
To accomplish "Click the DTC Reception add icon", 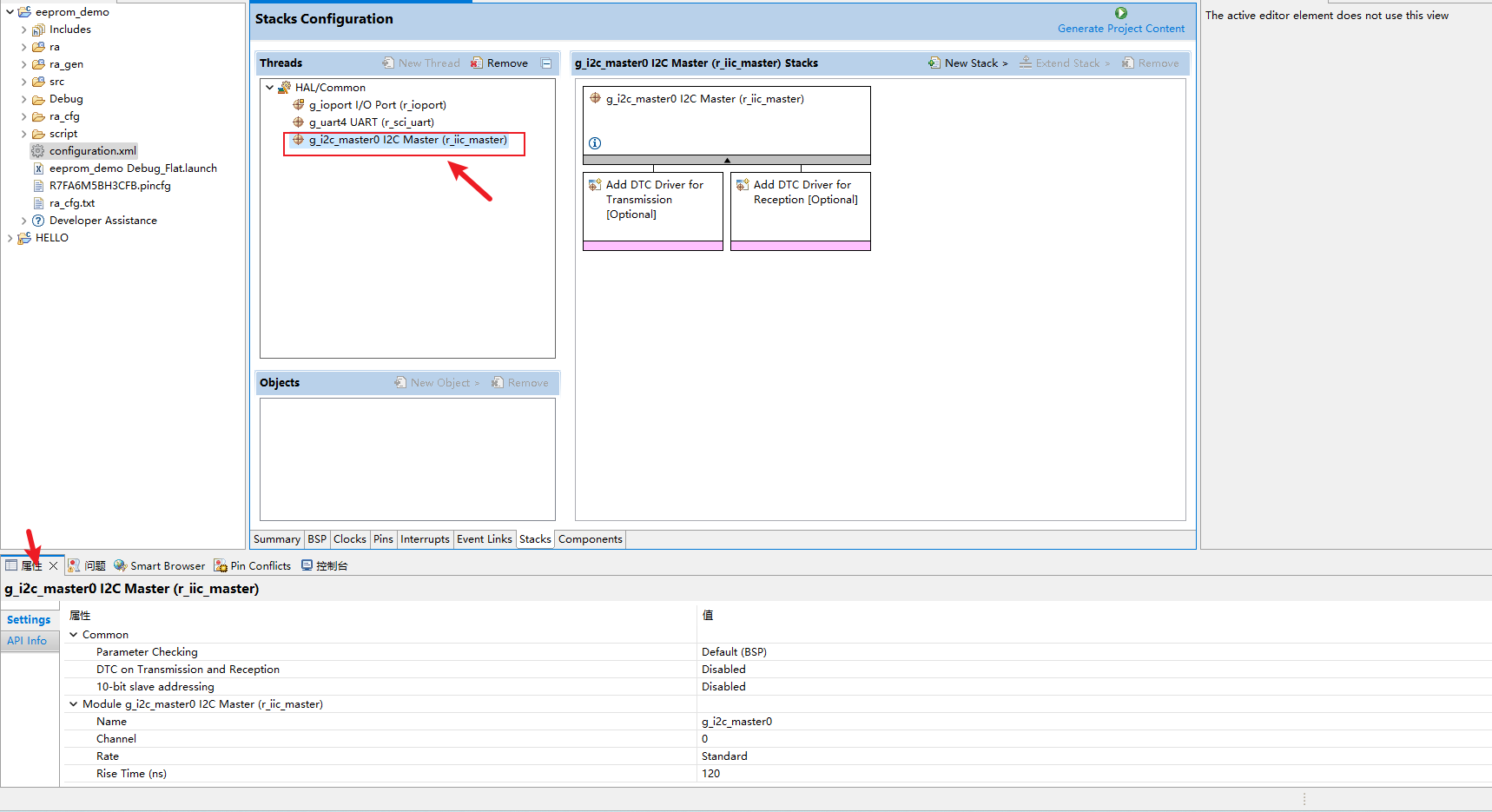I will 743,185.
